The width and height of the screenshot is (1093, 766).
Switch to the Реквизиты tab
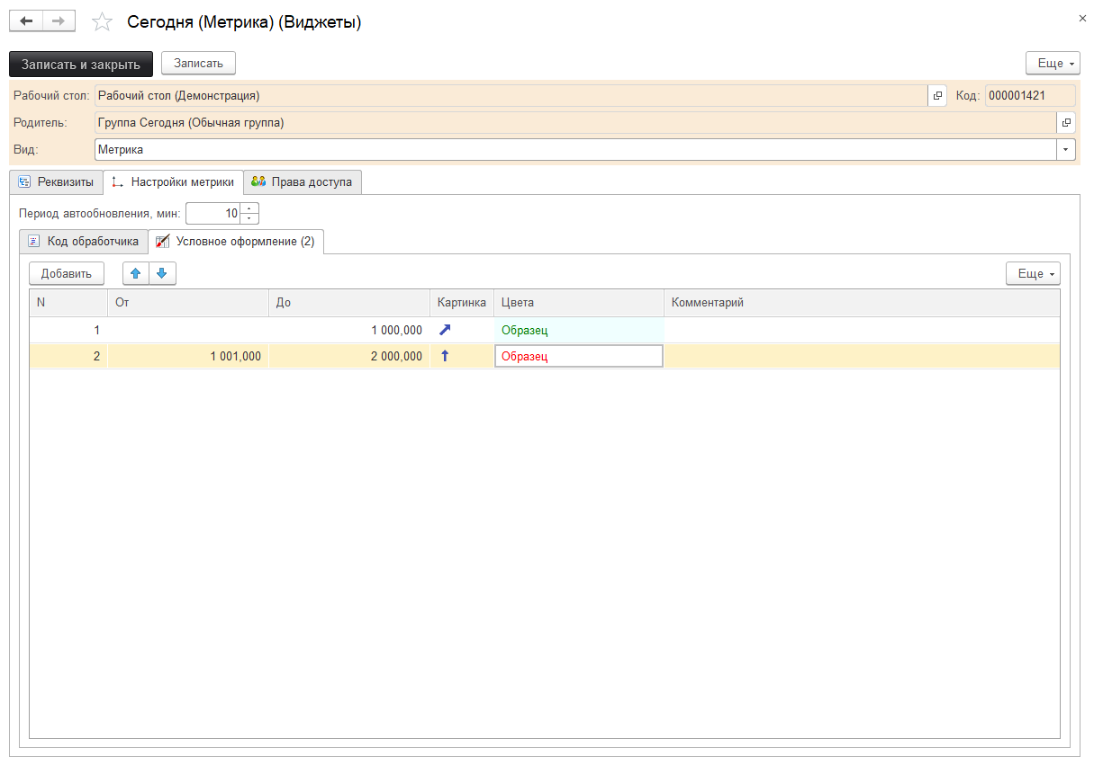click(x=57, y=182)
